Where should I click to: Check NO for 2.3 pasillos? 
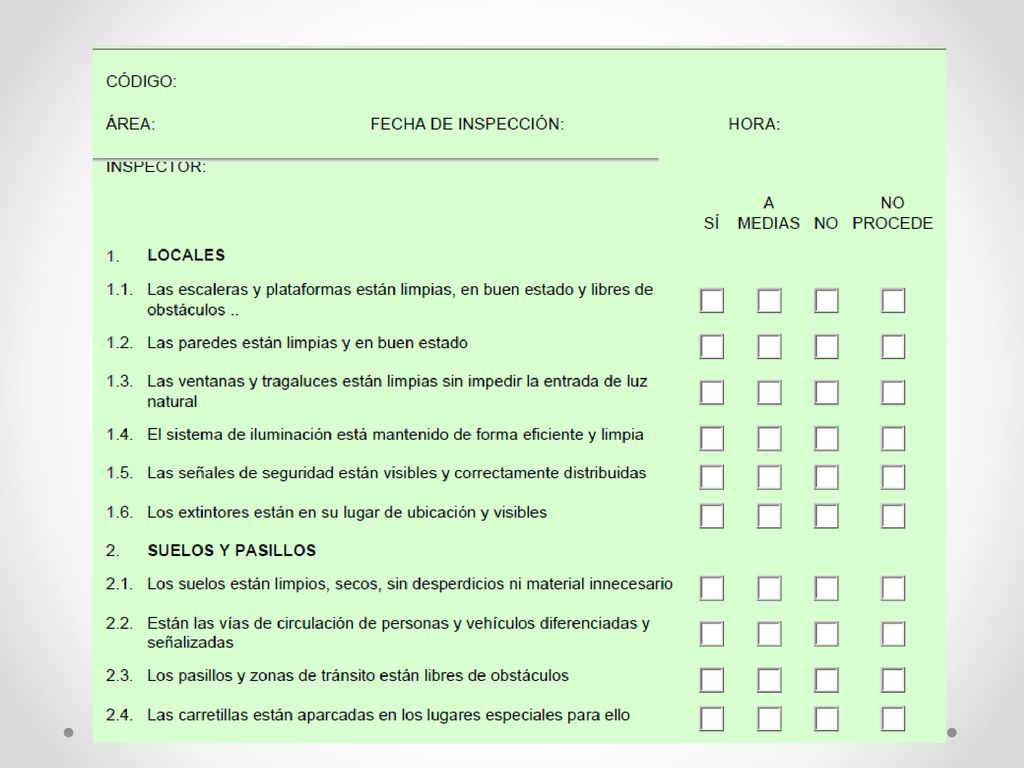coord(827,680)
